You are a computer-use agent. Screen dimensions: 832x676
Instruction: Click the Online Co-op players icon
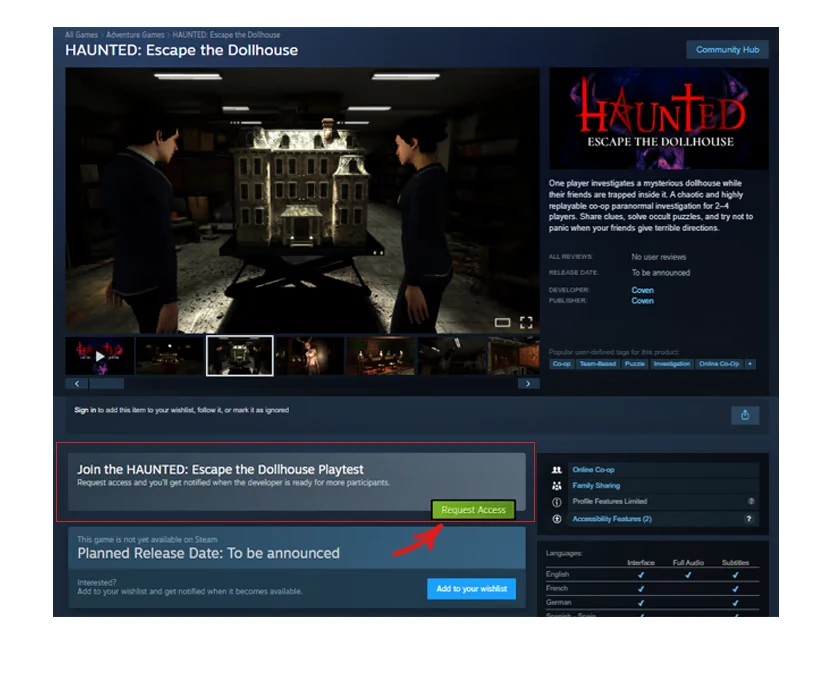(x=557, y=470)
